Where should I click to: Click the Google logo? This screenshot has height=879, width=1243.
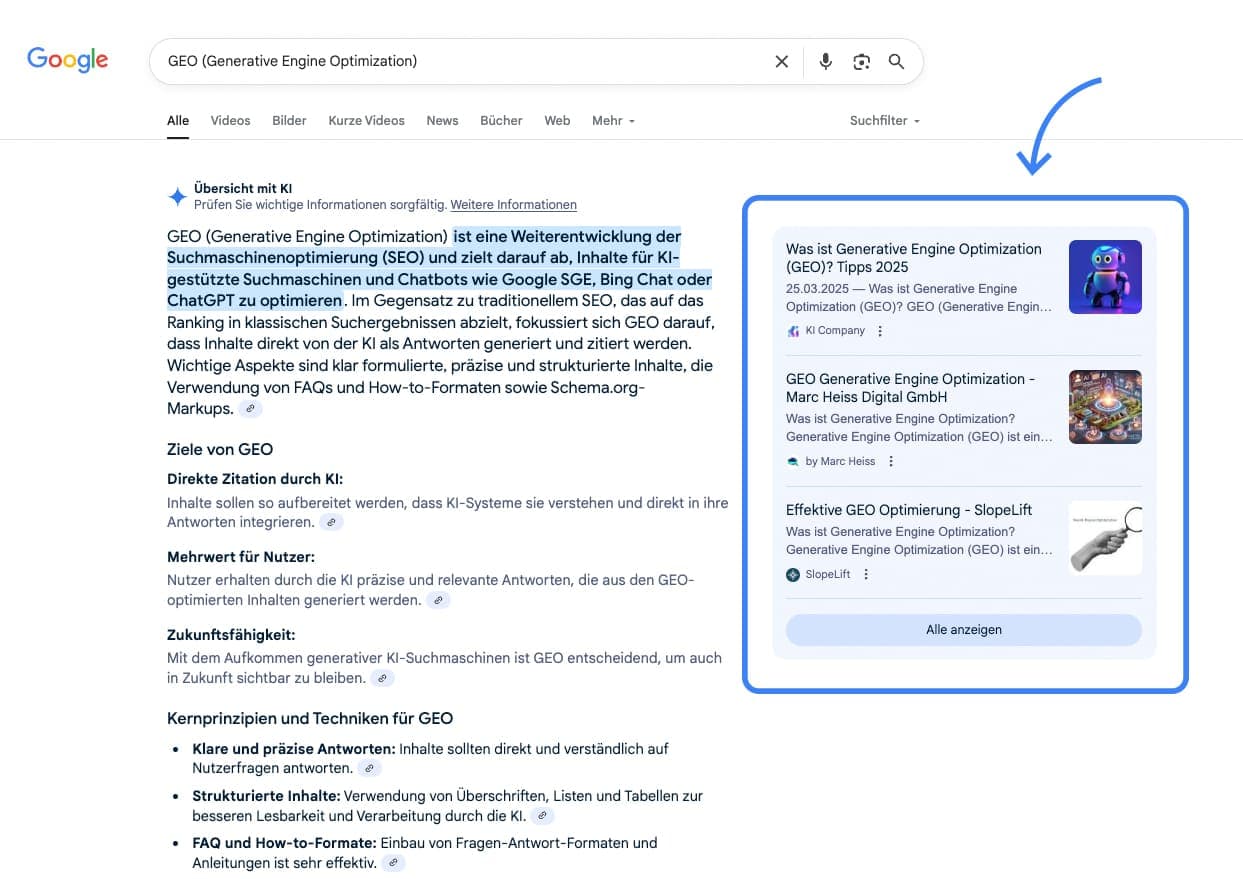coord(67,60)
